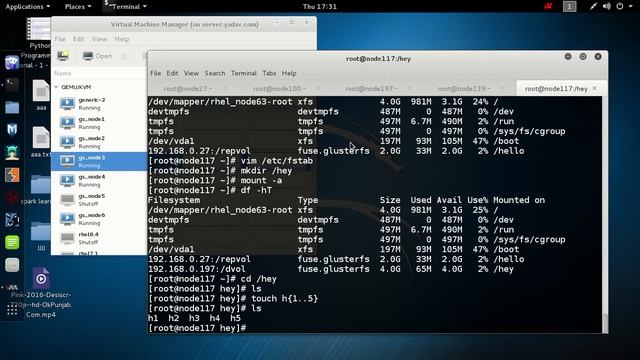Launch Armitage icon in the dock

click(12, 153)
